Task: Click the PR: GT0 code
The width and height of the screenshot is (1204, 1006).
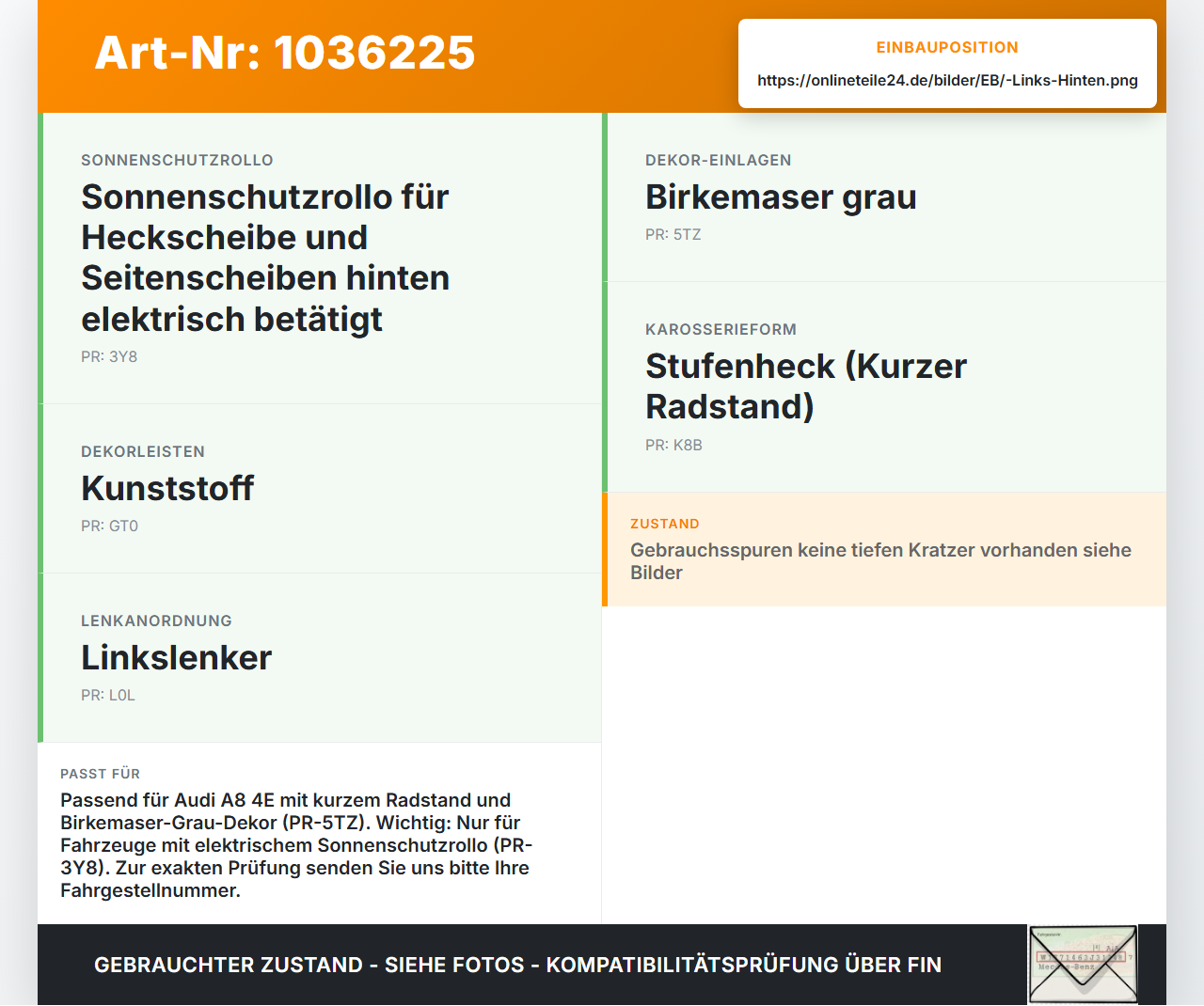Action: (109, 526)
